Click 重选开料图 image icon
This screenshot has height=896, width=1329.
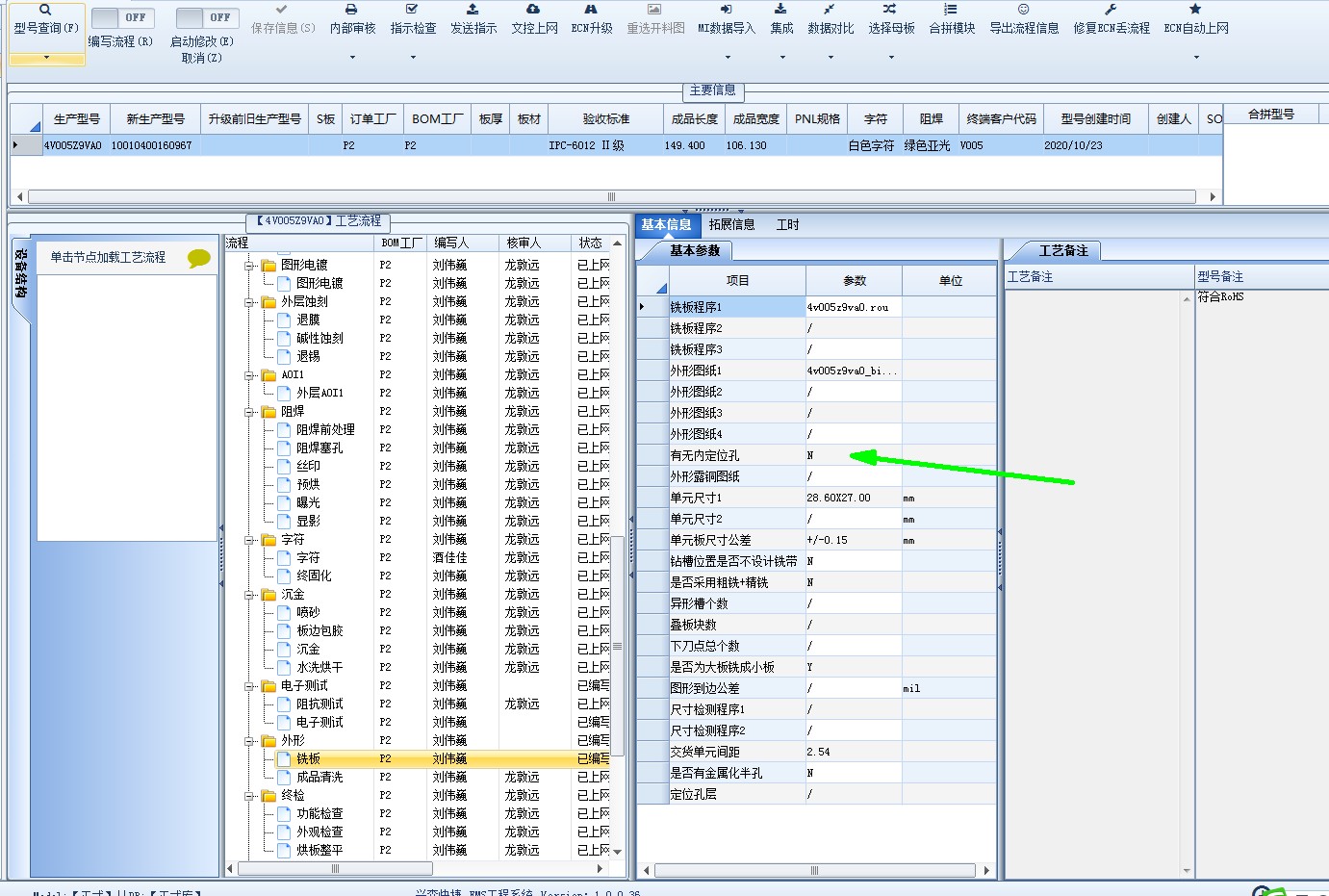654,9
